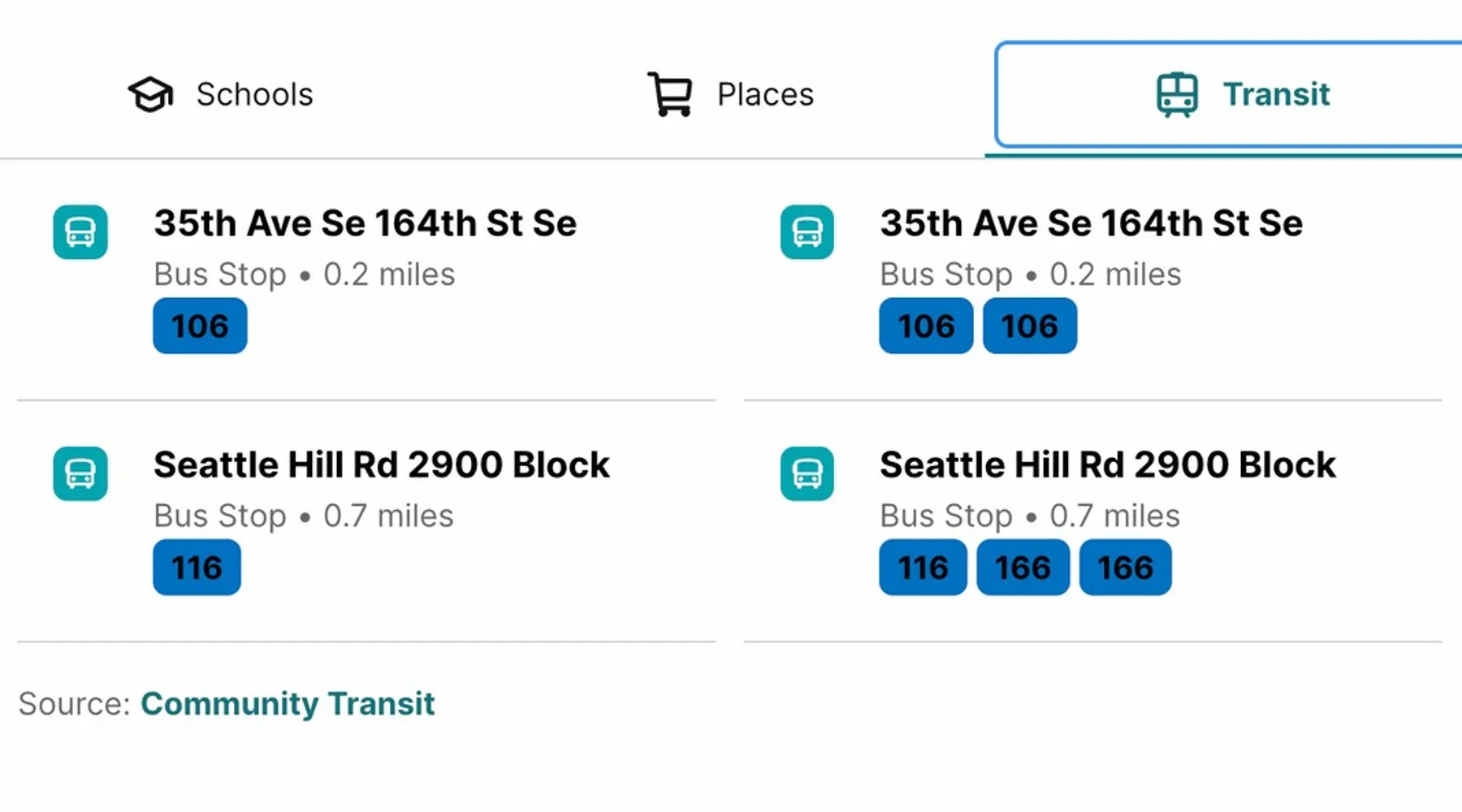Screen dimensions: 1462x812
Task: Click first 106 badge under right 35th Ave stop
Action: (926, 326)
